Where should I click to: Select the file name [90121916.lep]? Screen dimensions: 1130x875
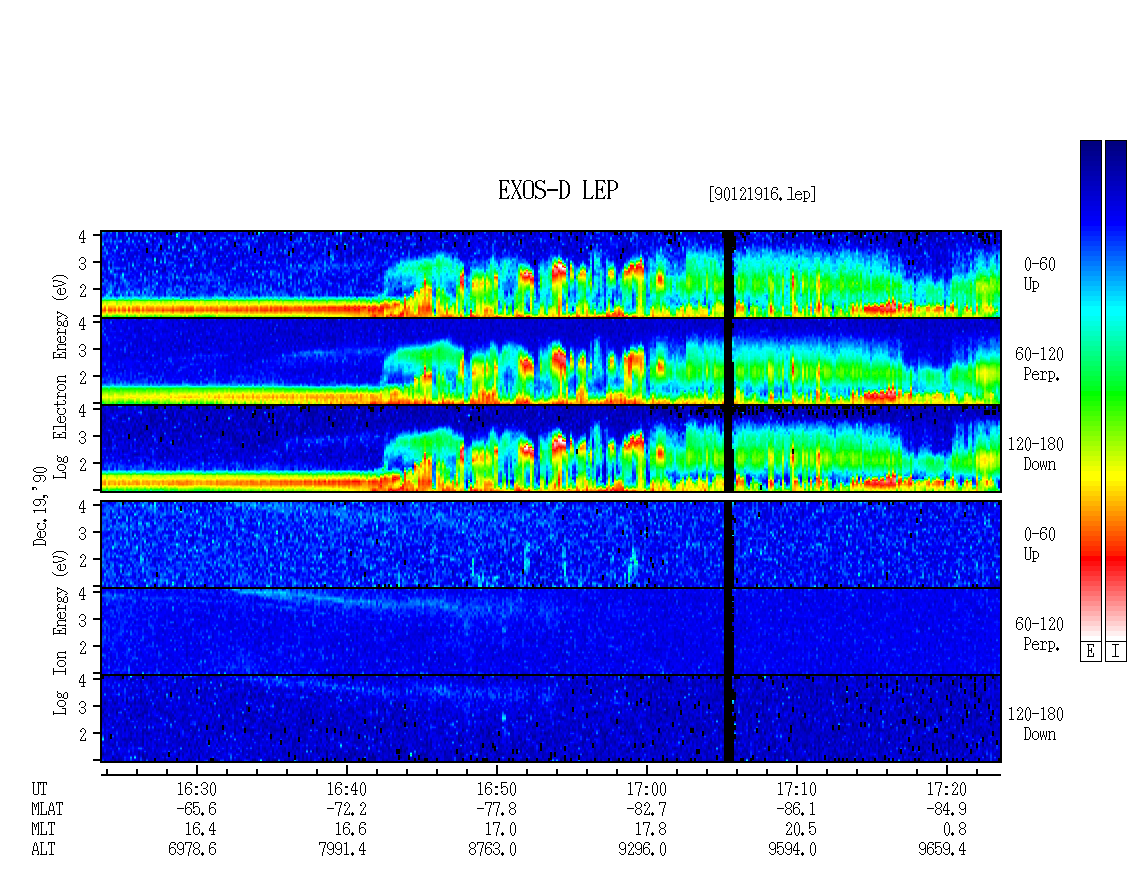click(762, 194)
